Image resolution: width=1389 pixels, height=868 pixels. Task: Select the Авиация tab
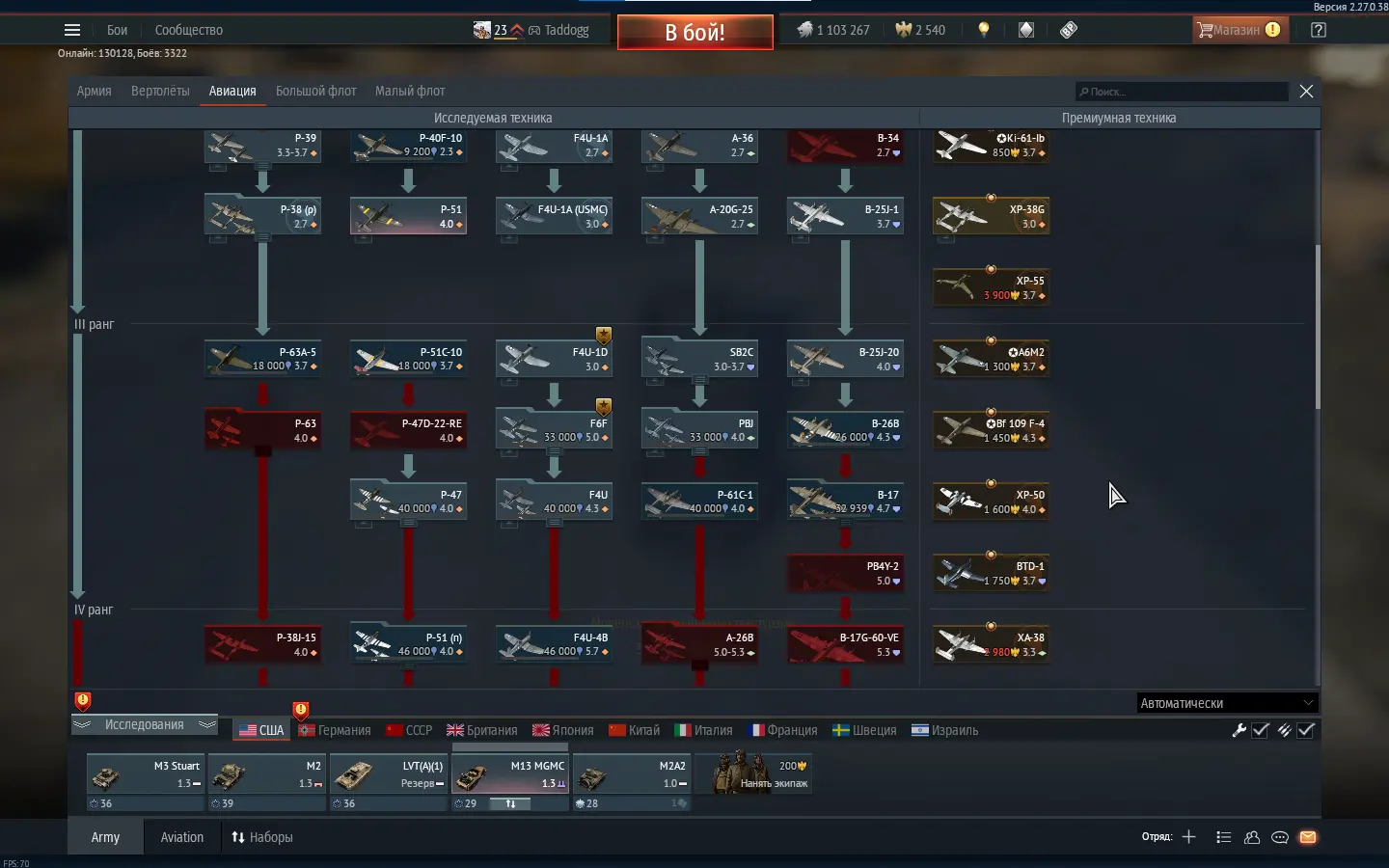point(232,91)
